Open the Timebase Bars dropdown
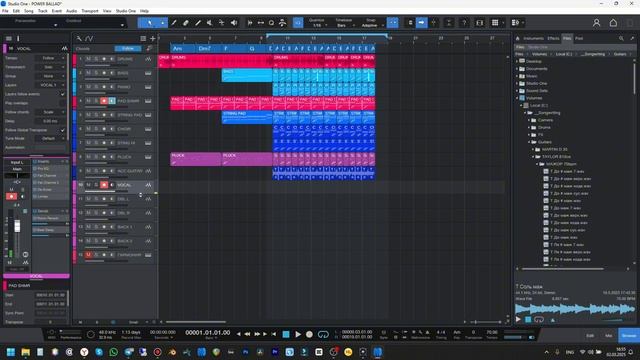This screenshot has width=640, height=360. tap(344, 25)
